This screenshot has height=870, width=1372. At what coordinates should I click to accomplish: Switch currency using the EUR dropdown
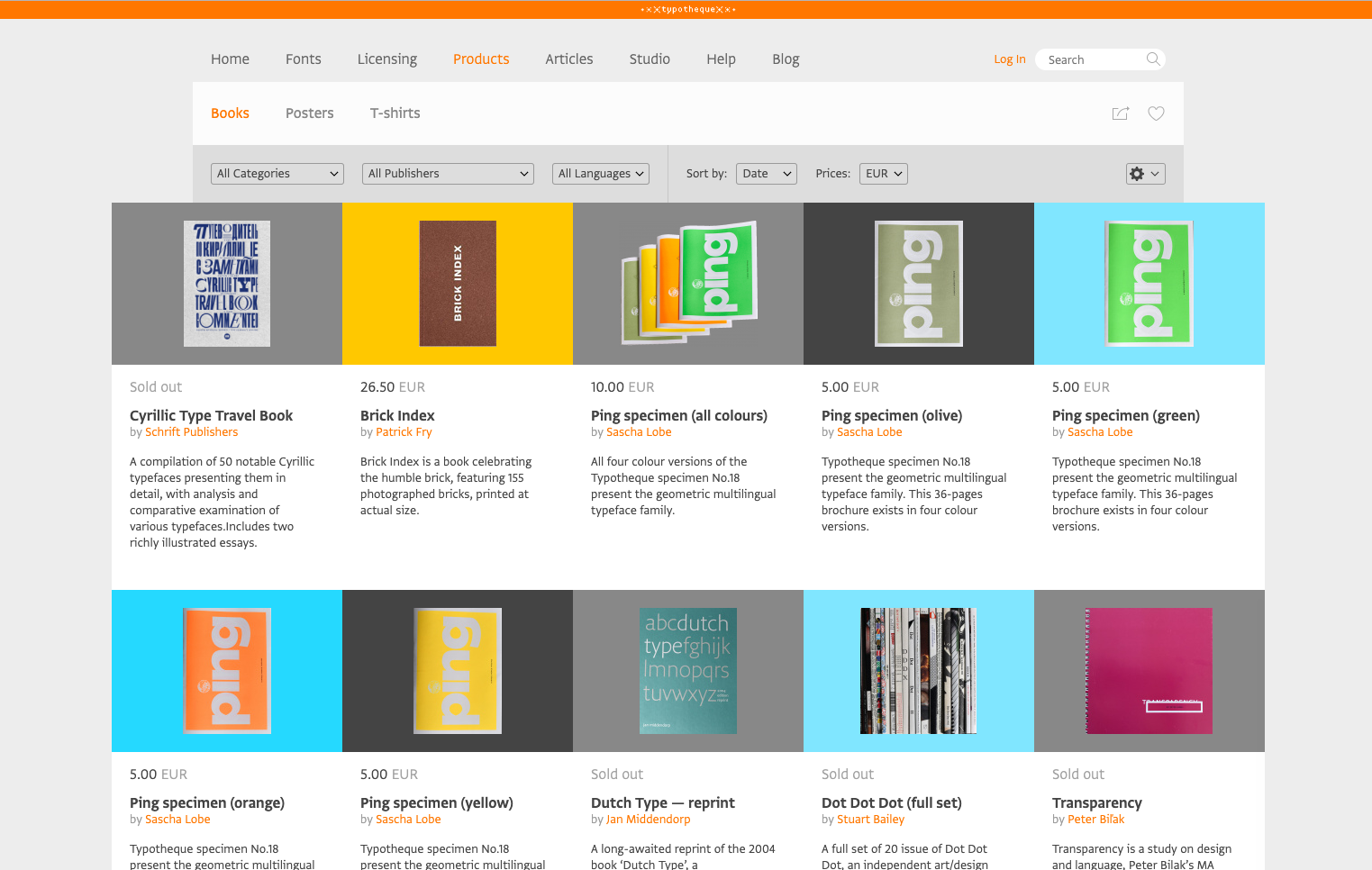883,173
